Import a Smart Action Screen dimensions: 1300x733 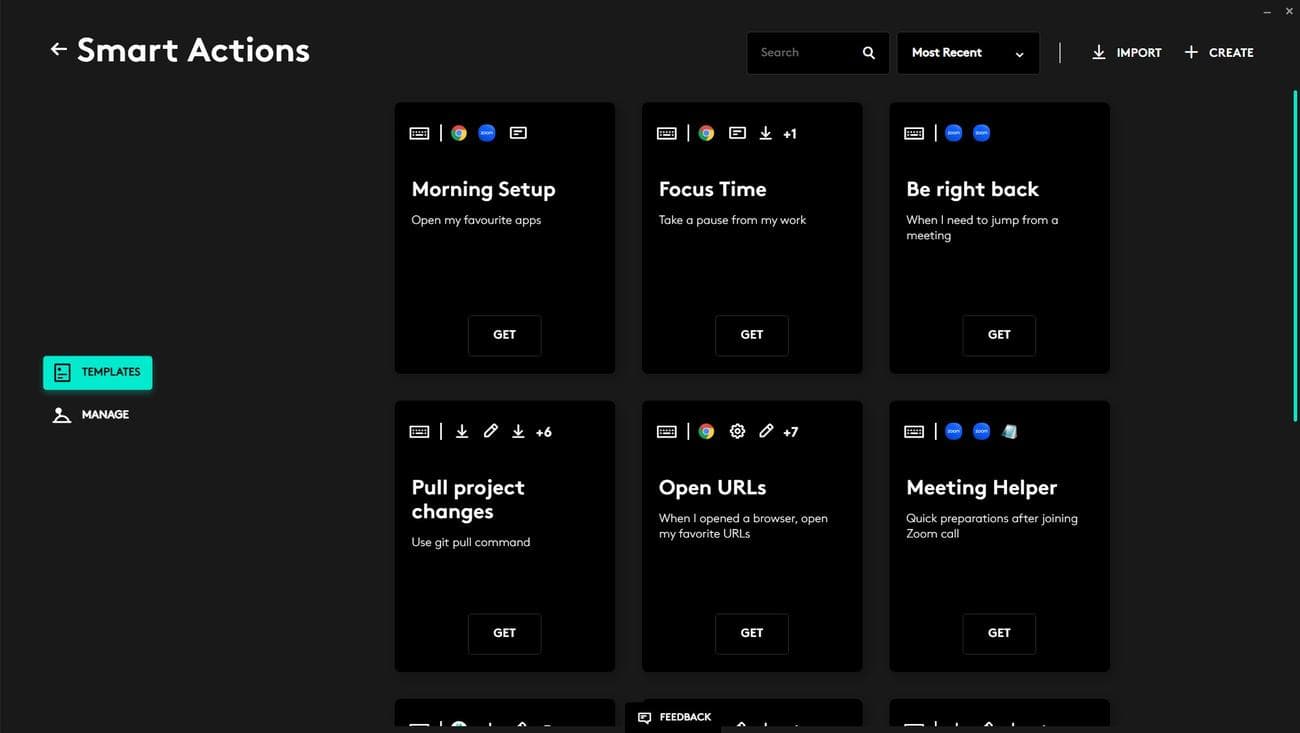pos(1126,53)
